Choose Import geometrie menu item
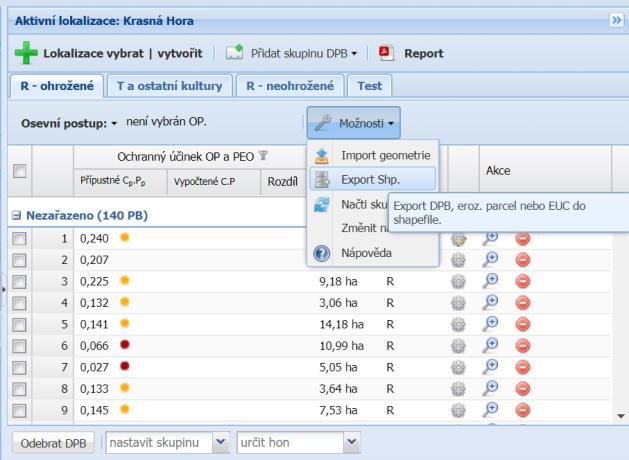The height and width of the screenshot is (460, 629). click(x=373, y=155)
